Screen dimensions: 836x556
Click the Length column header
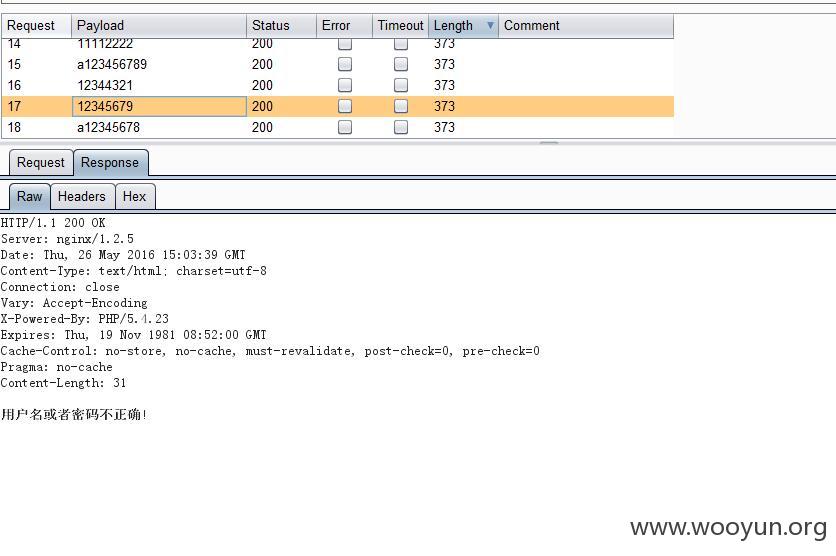click(463, 26)
